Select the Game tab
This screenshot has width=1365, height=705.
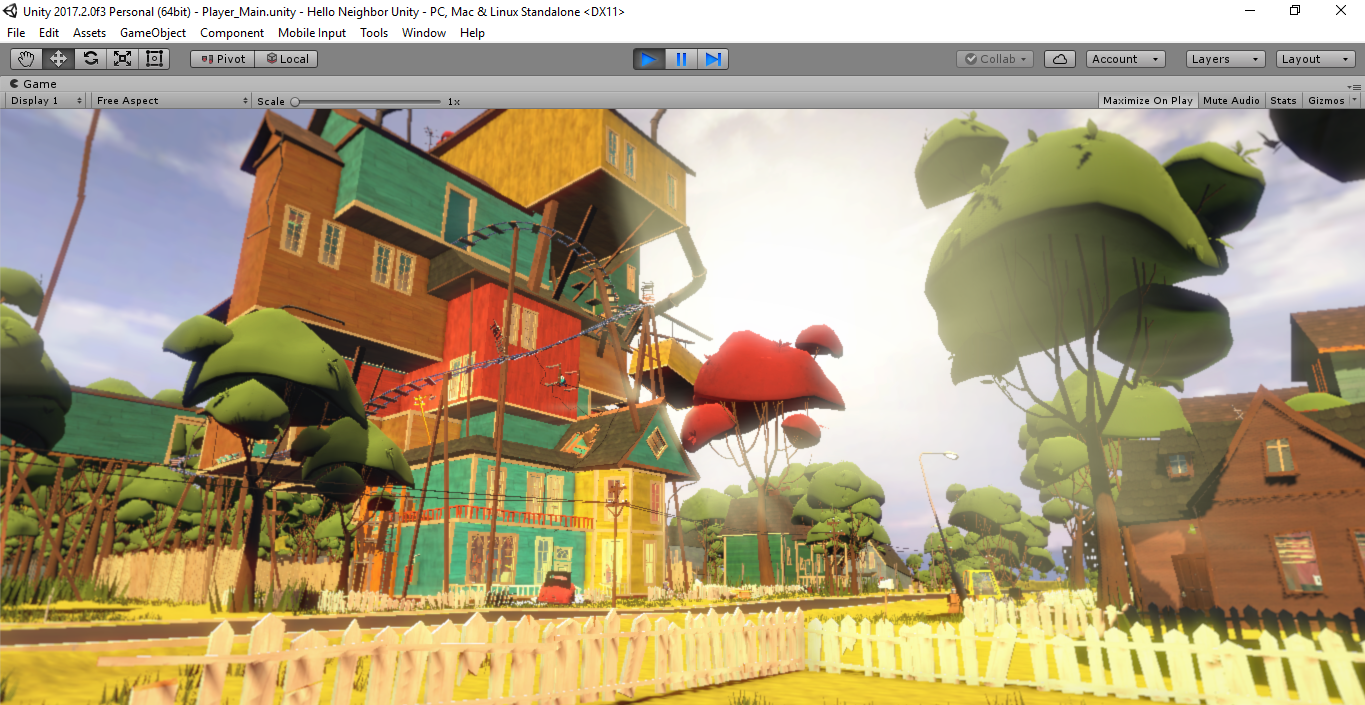33,84
